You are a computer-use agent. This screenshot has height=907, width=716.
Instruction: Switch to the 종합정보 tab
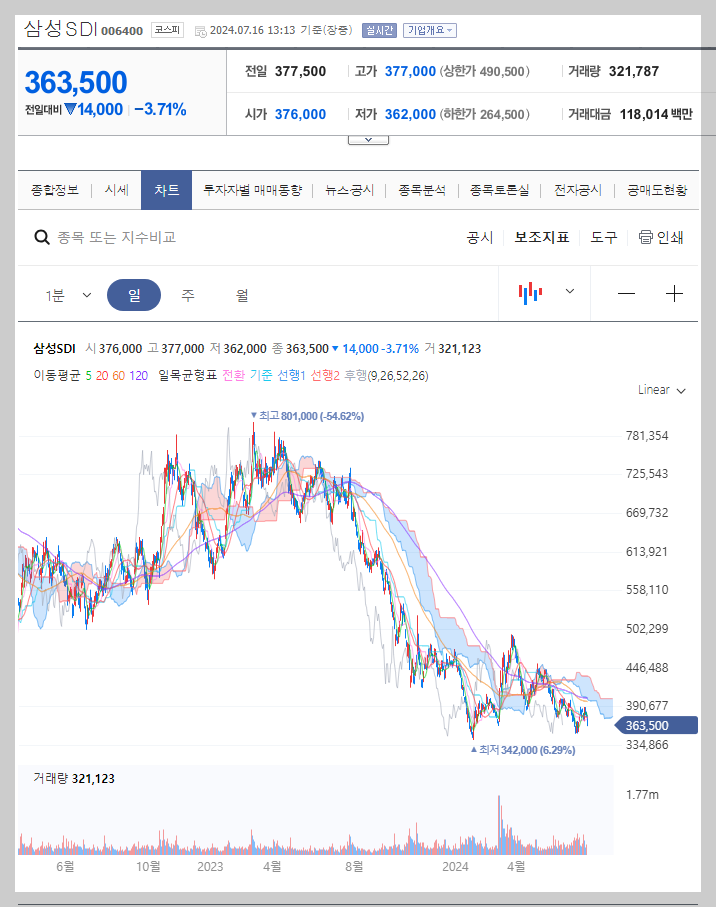click(53, 189)
